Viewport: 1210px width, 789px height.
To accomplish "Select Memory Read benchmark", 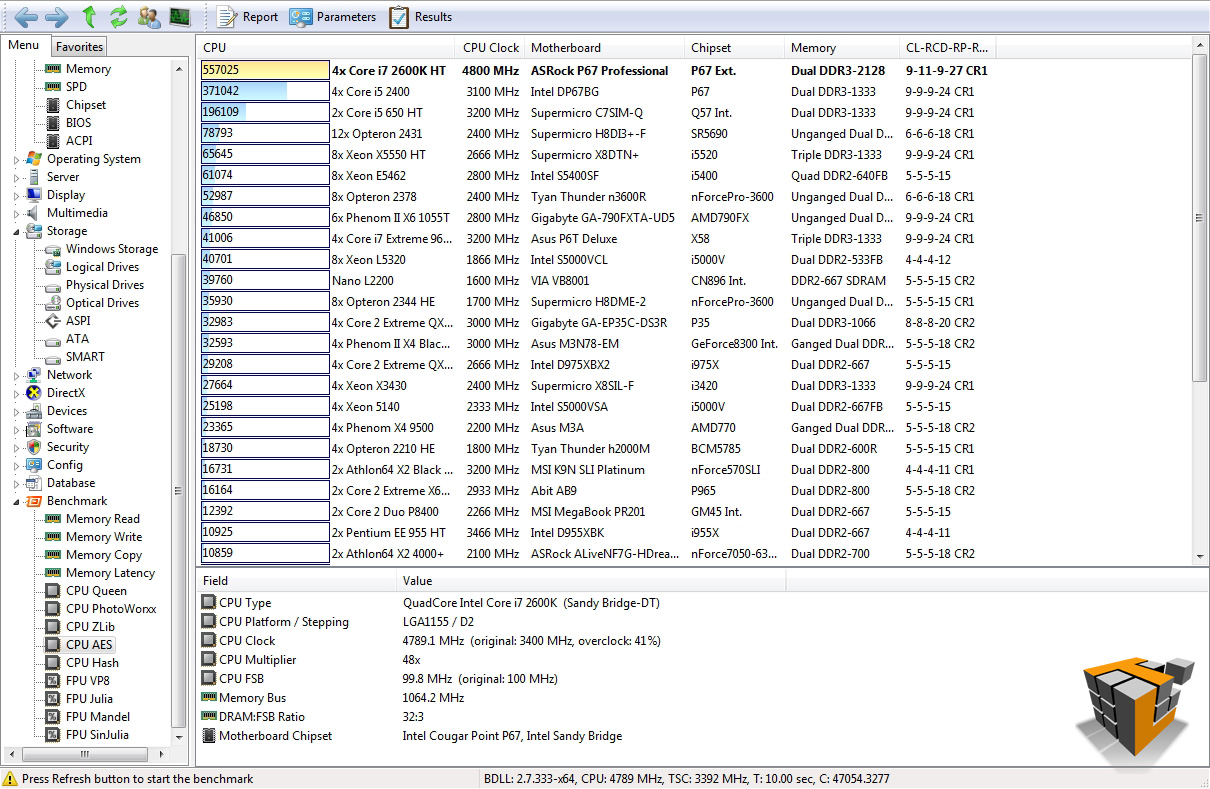I will click(x=103, y=519).
